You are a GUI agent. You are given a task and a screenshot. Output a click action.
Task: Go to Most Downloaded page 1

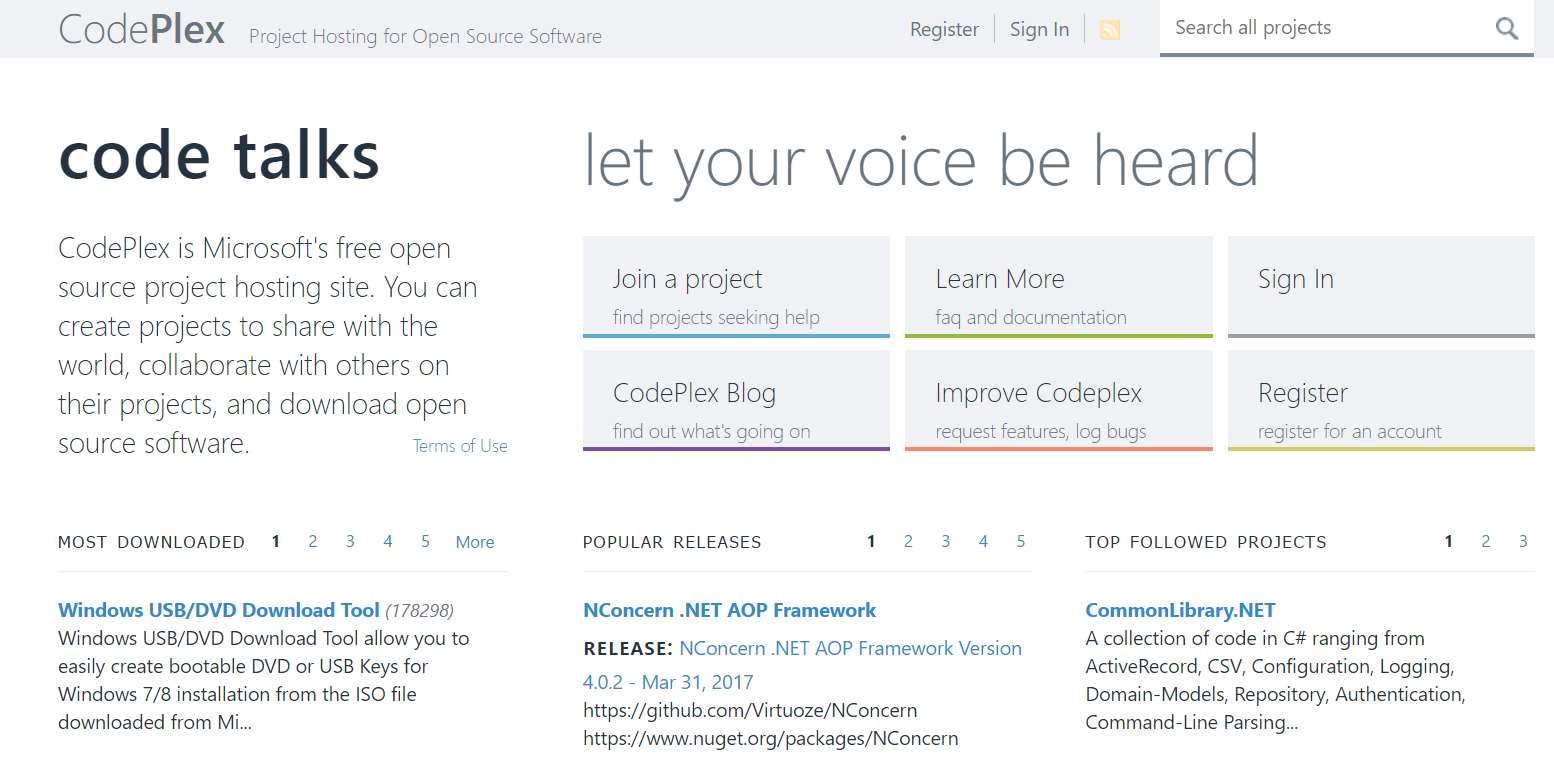tap(276, 541)
